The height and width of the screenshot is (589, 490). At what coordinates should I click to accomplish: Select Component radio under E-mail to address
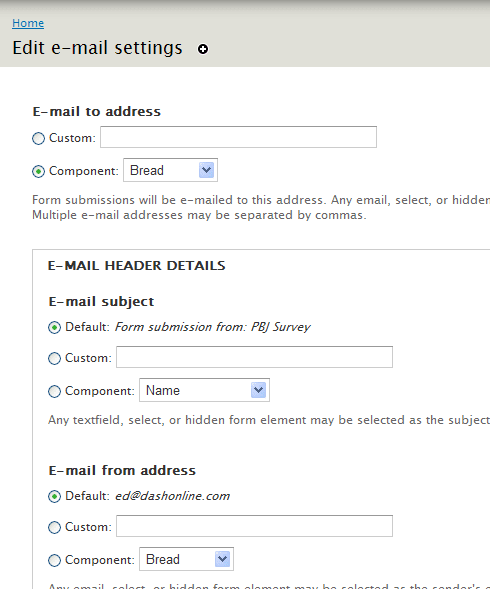[x=38, y=171]
